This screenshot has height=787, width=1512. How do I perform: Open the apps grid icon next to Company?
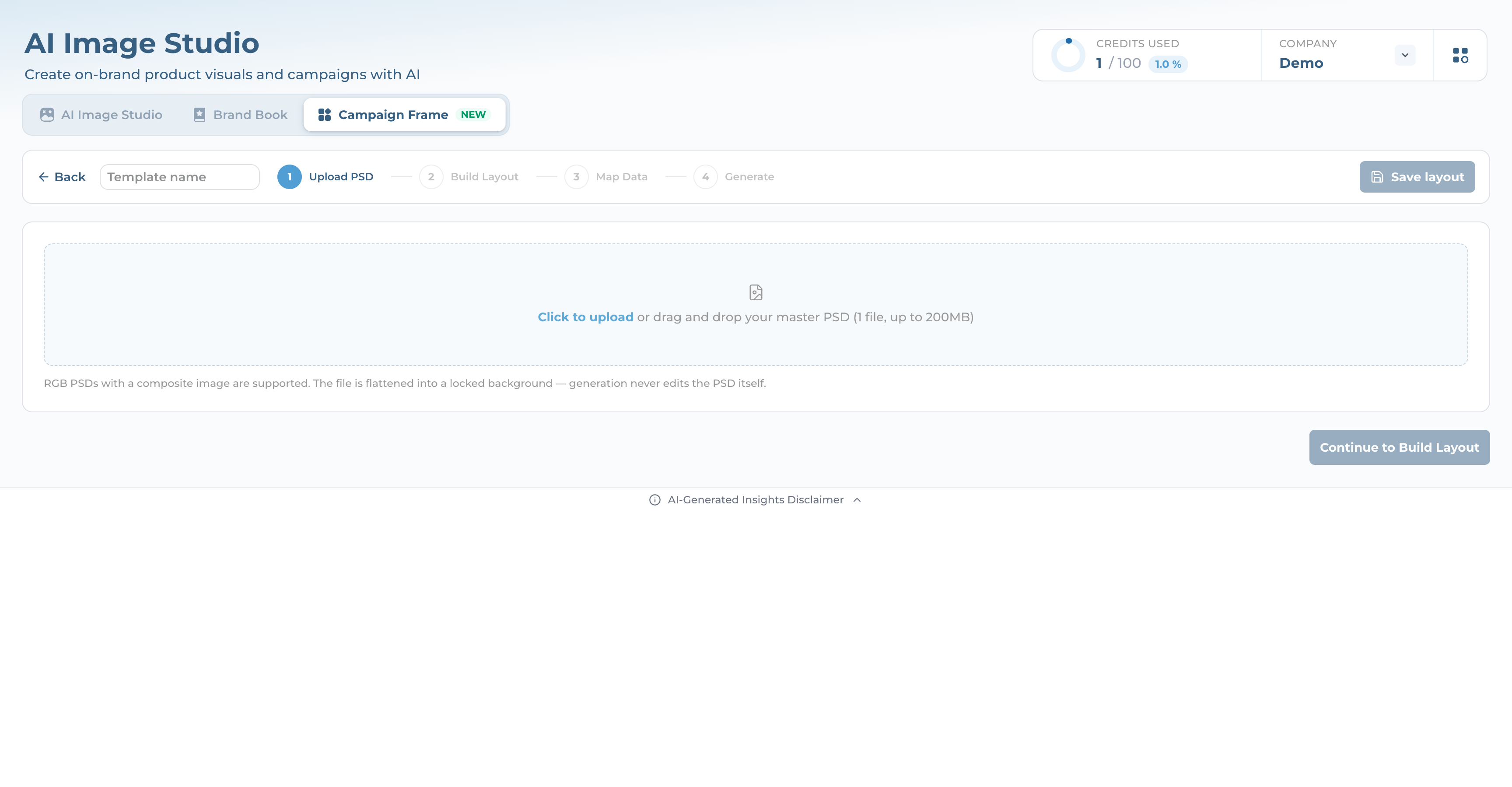click(x=1460, y=55)
